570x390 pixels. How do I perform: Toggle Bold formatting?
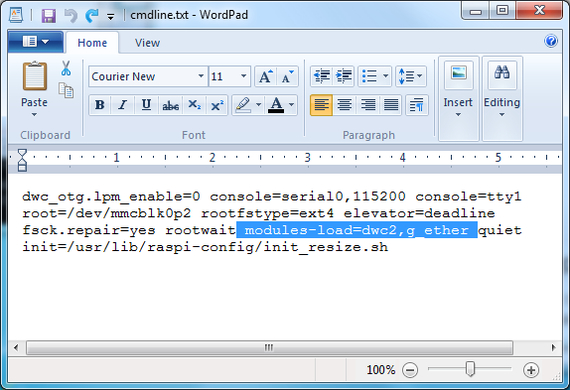(100, 105)
